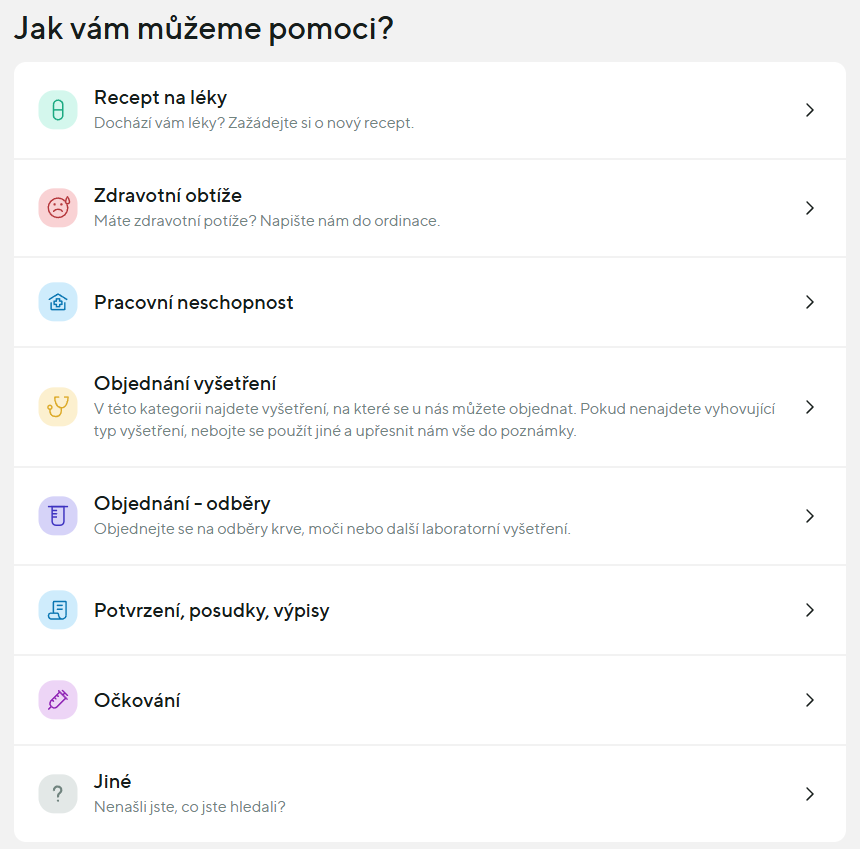The width and height of the screenshot is (860, 849).
Task: Click the purple syringe Očkování icon
Action: pos(58,700)
